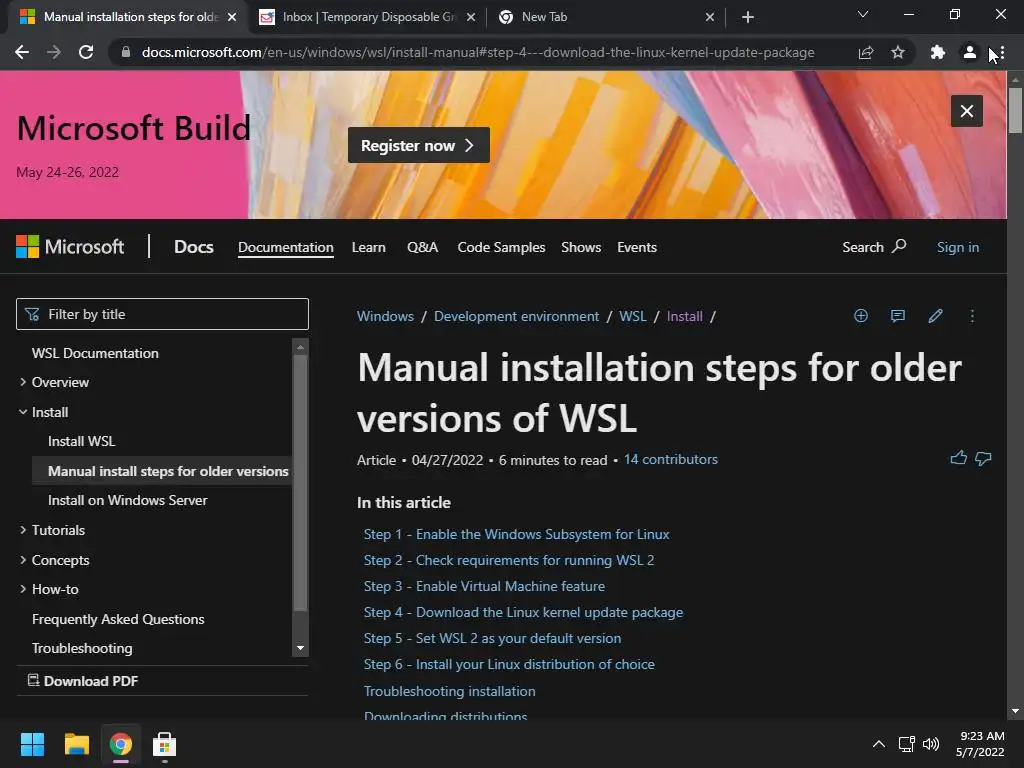Open a new tab with the plus button
This screenshot has width=1024, height=768.
[748, 17]
